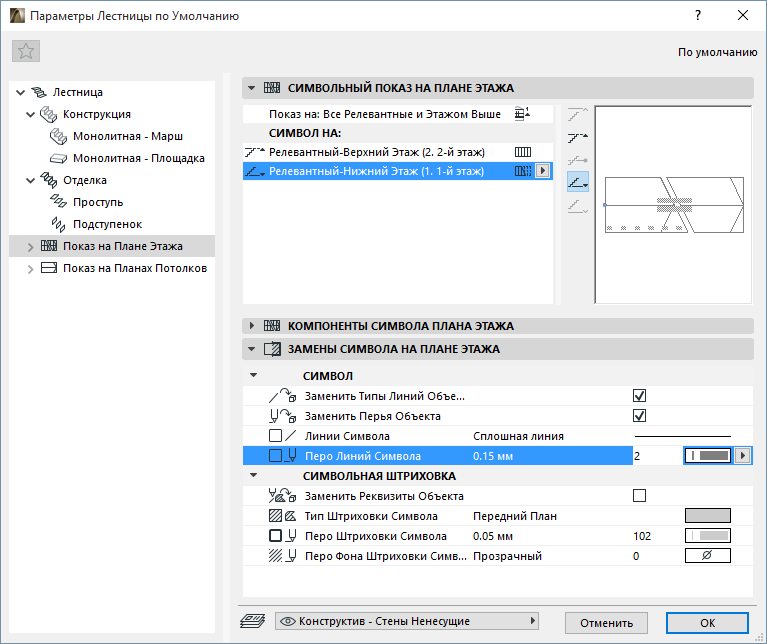The image size is (767, 644).
Task: Toggle Заменить Перья Объекта checkbox
Action: pyautogui.click(x=639, y=416)
